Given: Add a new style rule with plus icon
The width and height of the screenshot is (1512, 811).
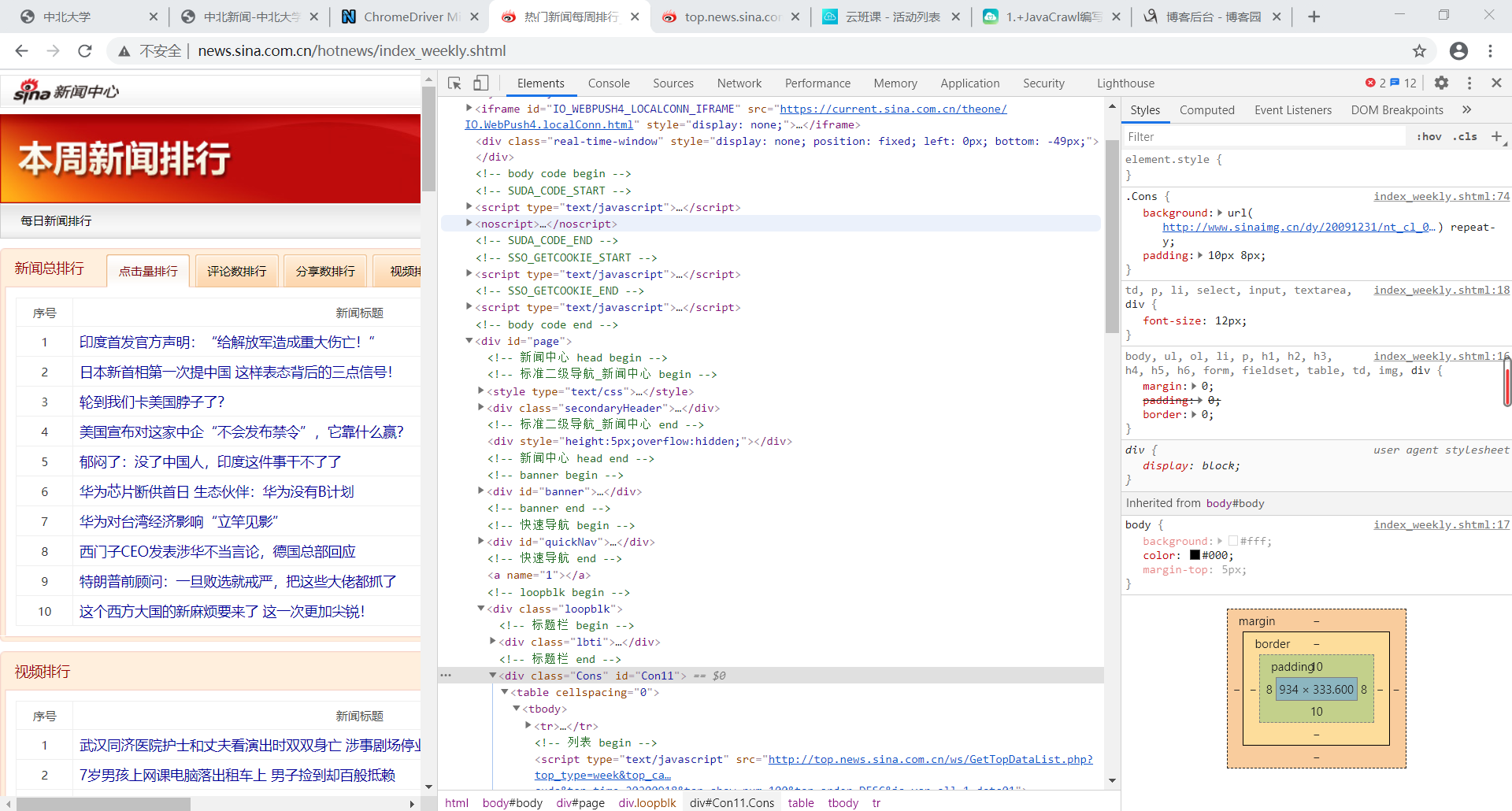Looking at the screenshot, I should click(x=1496, y=136).
